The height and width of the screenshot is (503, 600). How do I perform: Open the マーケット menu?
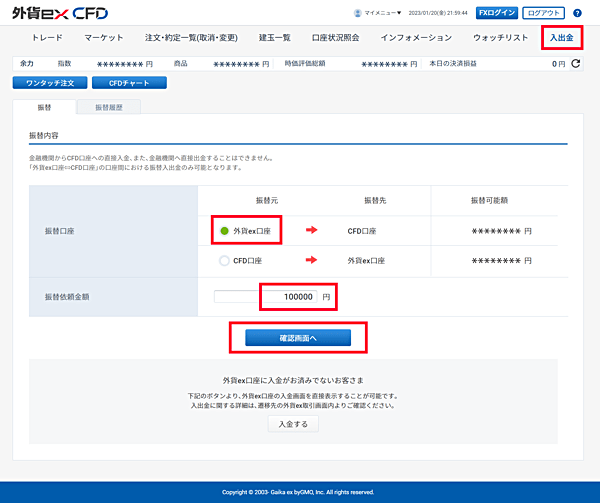pyautogui.click(x=104, y=37)
